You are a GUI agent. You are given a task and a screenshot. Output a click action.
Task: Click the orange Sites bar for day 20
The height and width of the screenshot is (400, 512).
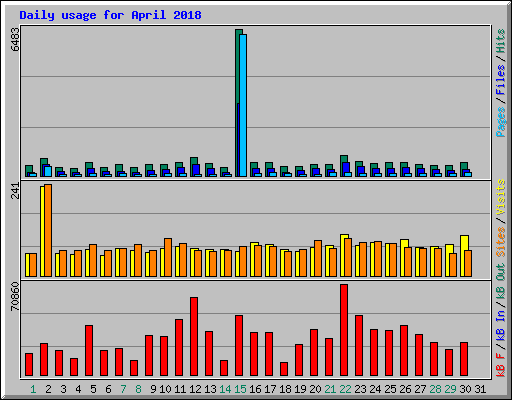click(318, 258)
